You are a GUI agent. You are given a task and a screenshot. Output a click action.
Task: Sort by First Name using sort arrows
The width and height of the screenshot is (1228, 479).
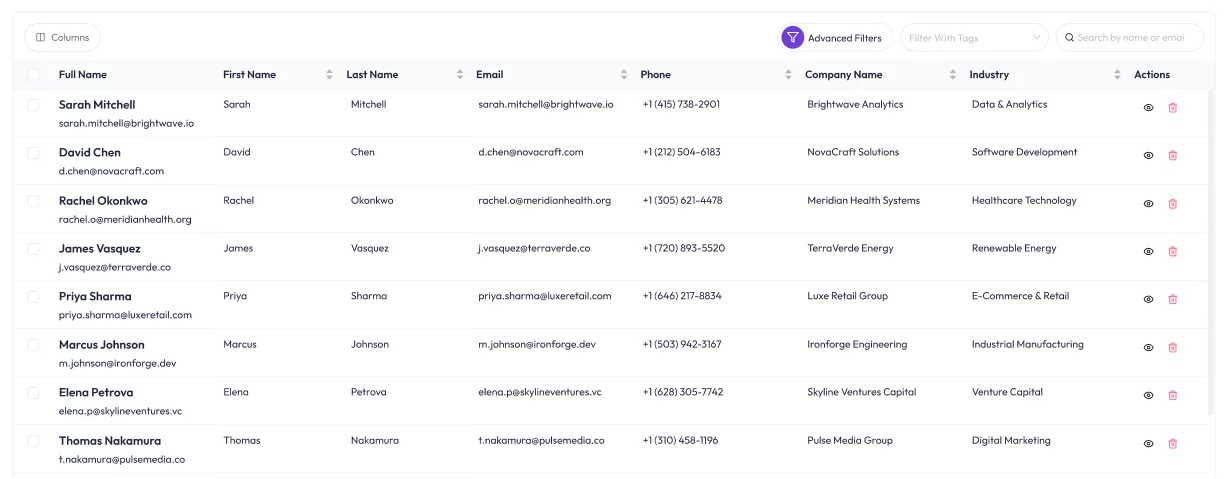click(x=329, y=75)
